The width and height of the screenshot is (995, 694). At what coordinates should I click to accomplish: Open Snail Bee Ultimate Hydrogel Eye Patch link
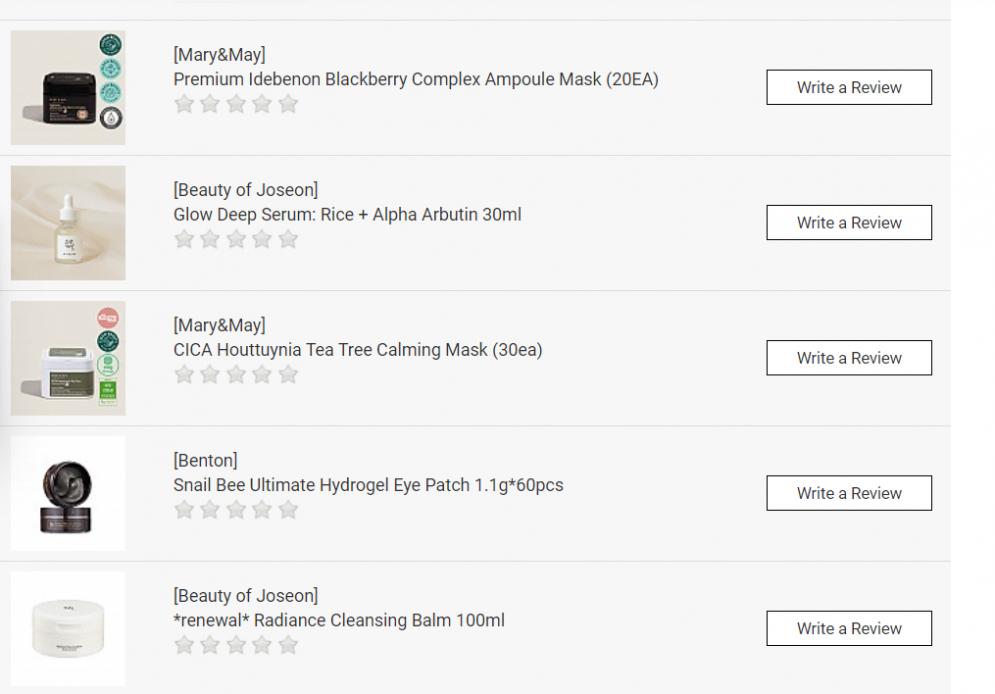[368, 485]
